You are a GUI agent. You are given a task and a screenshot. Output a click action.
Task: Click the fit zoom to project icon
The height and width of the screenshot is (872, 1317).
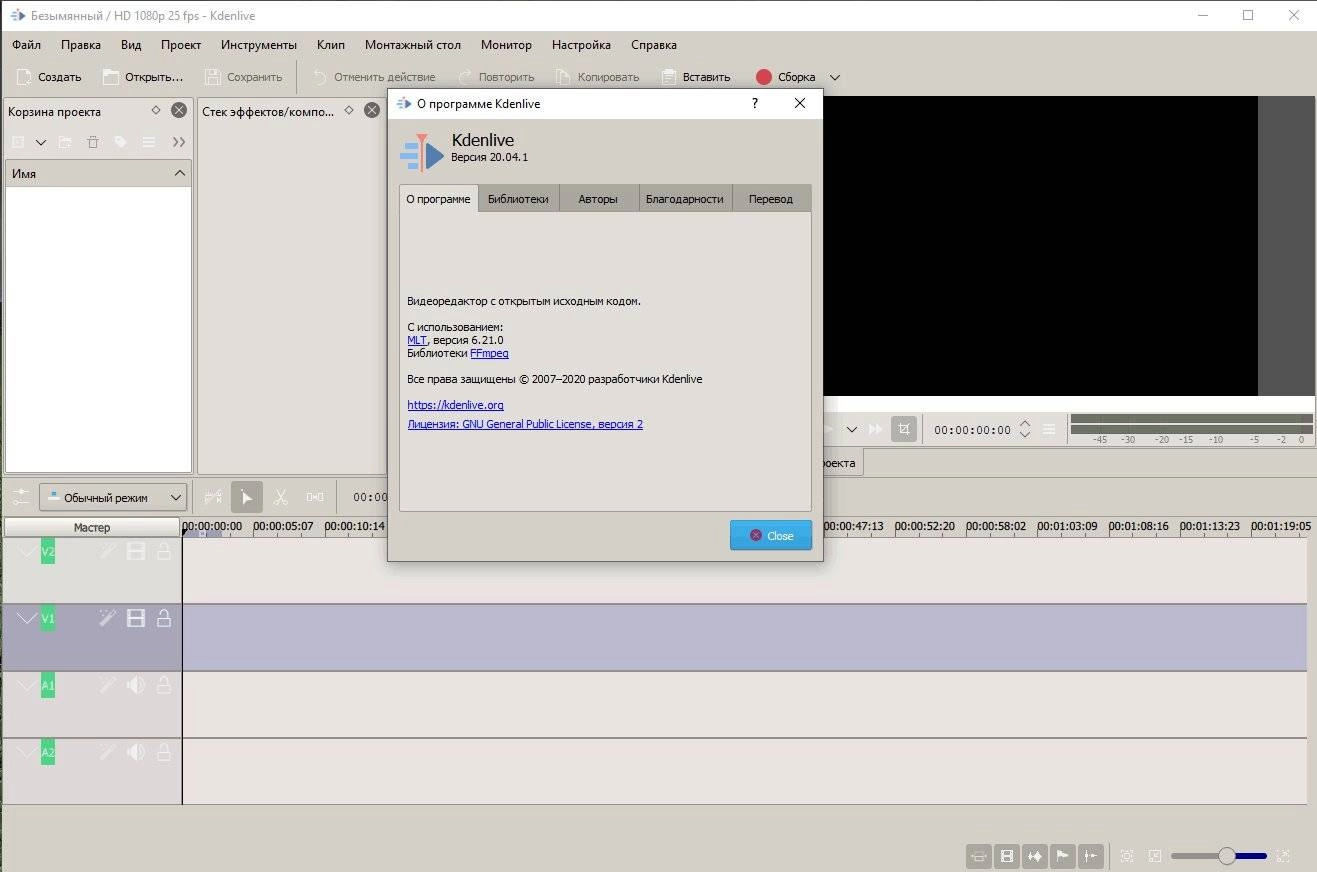pyautogui.click(x=1128, y=856)
